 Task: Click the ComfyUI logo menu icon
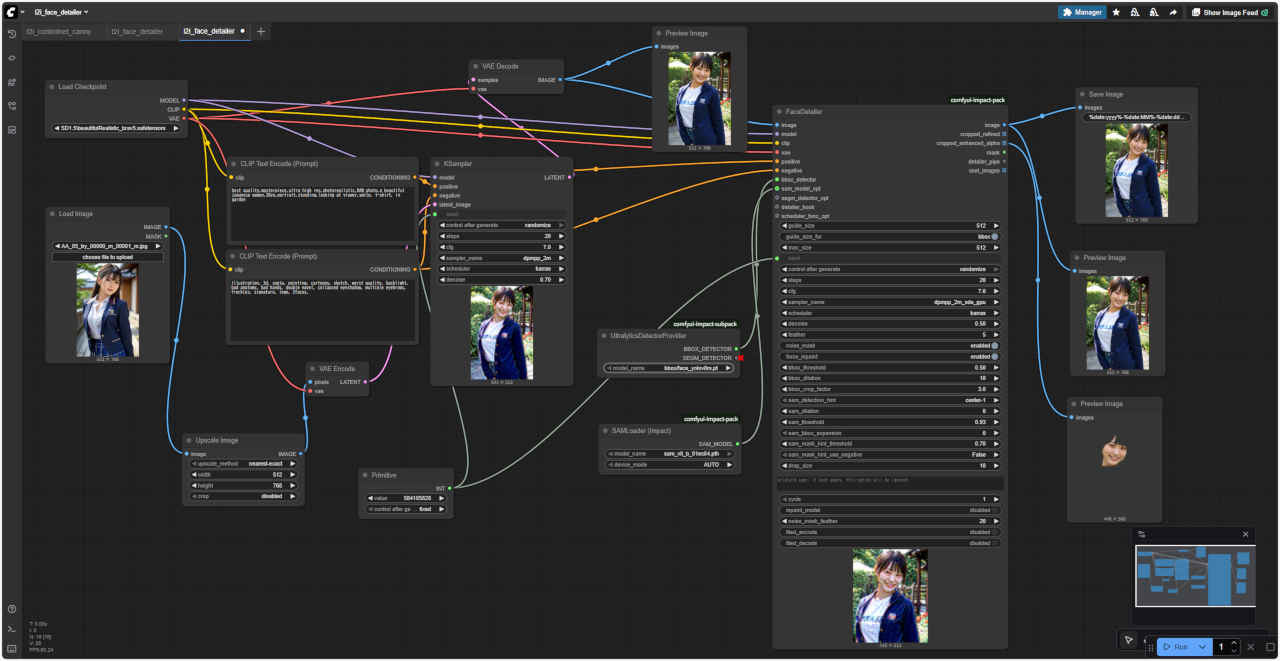(11, 12)
